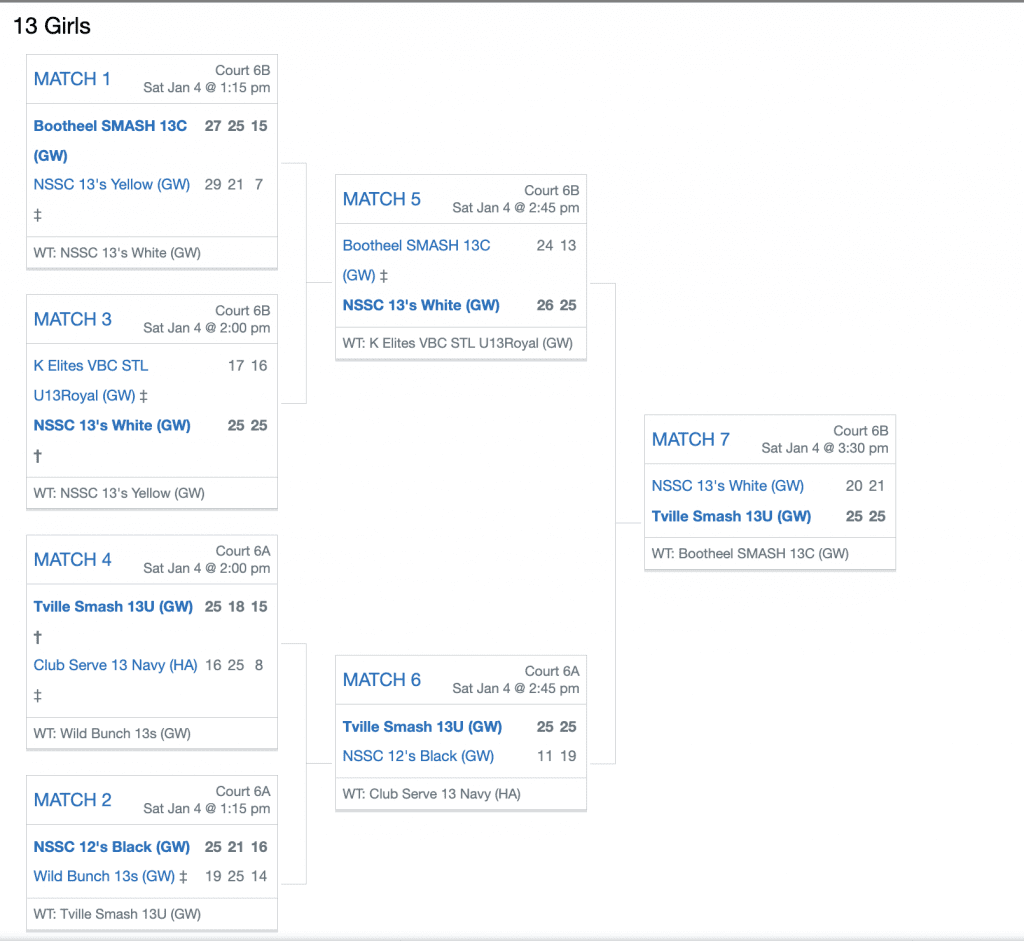
Task: Open the MATCH 6 heading link
Action: click(381, 680)
